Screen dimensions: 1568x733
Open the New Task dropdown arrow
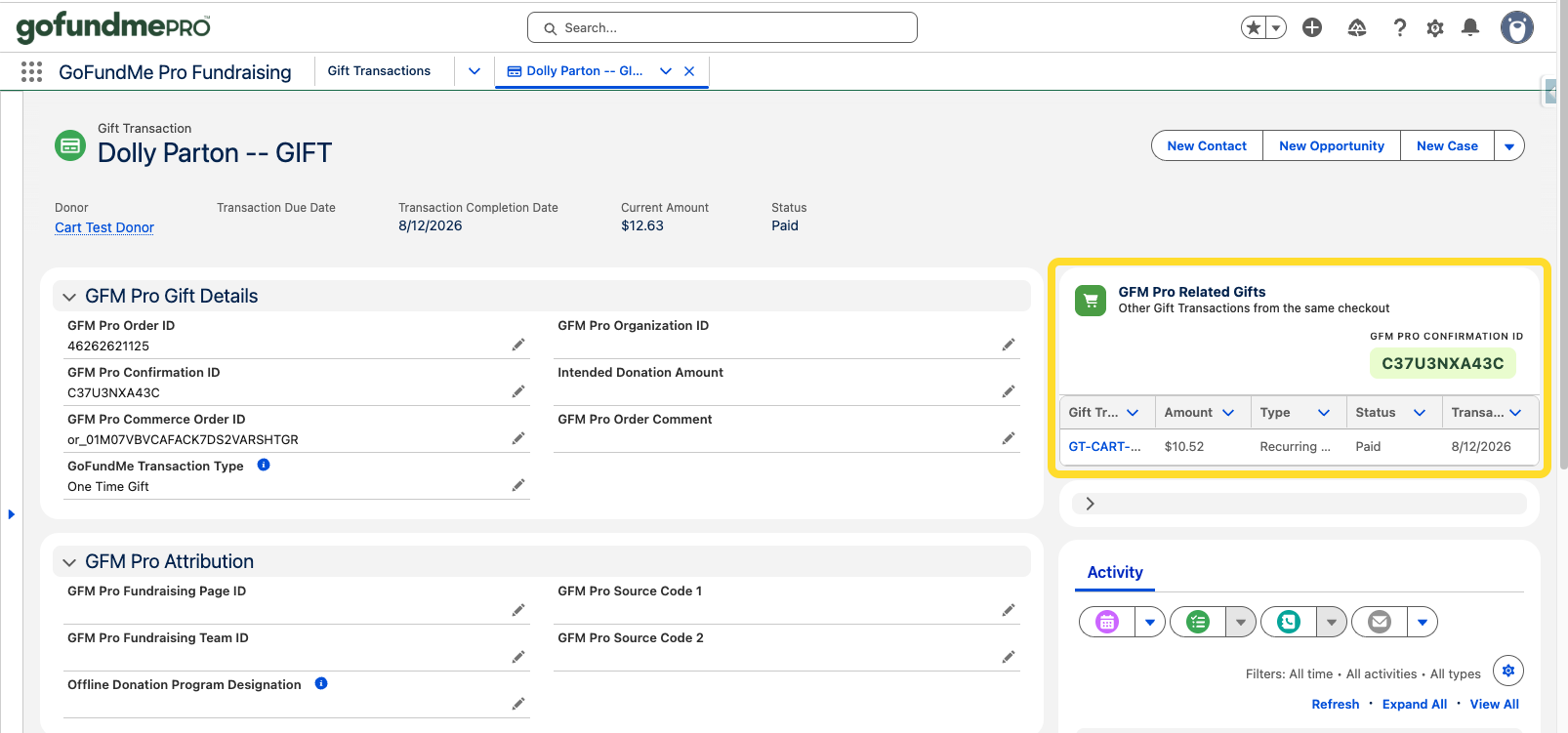(1241, 622)
